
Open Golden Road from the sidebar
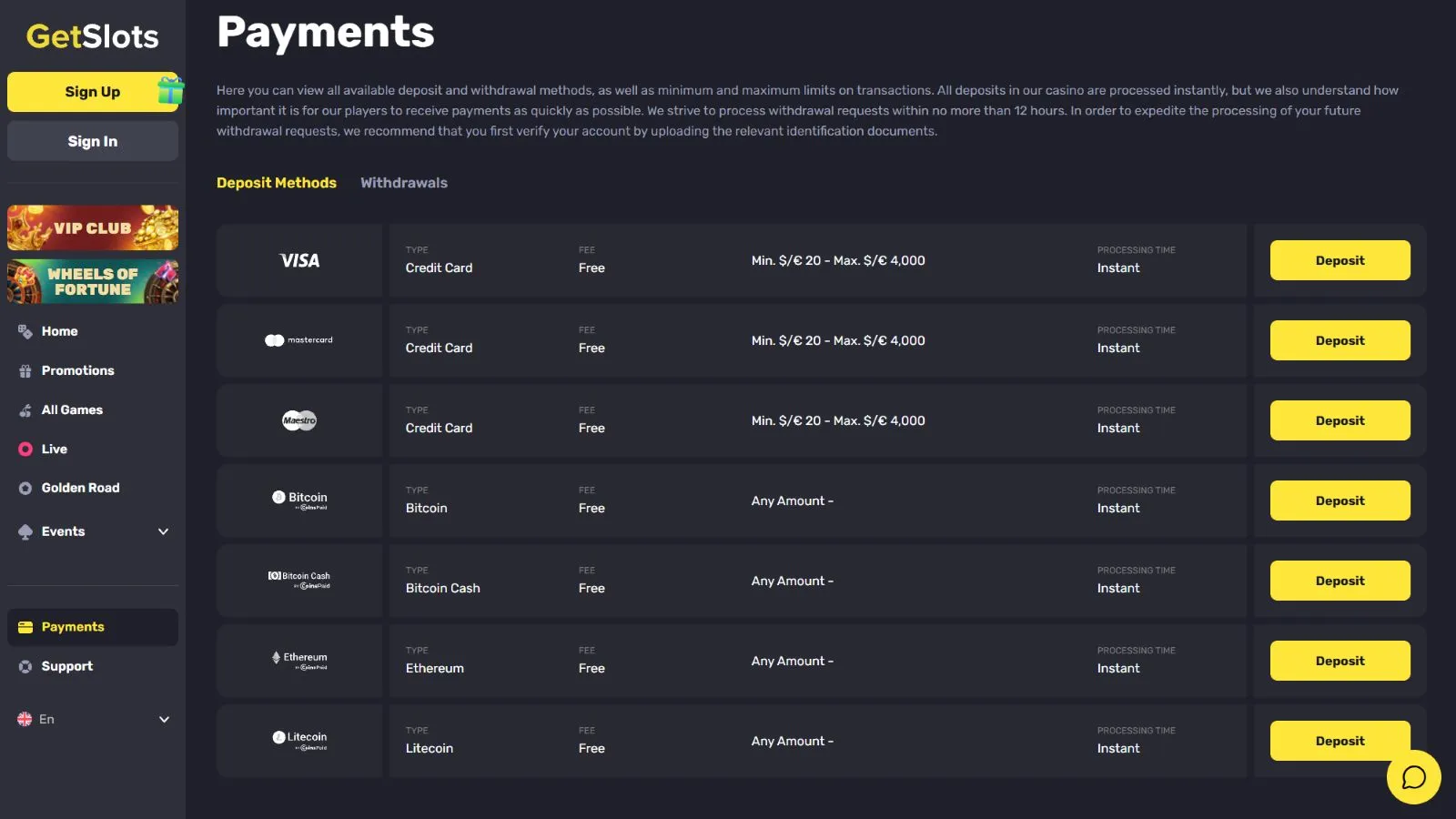(80, 488)
